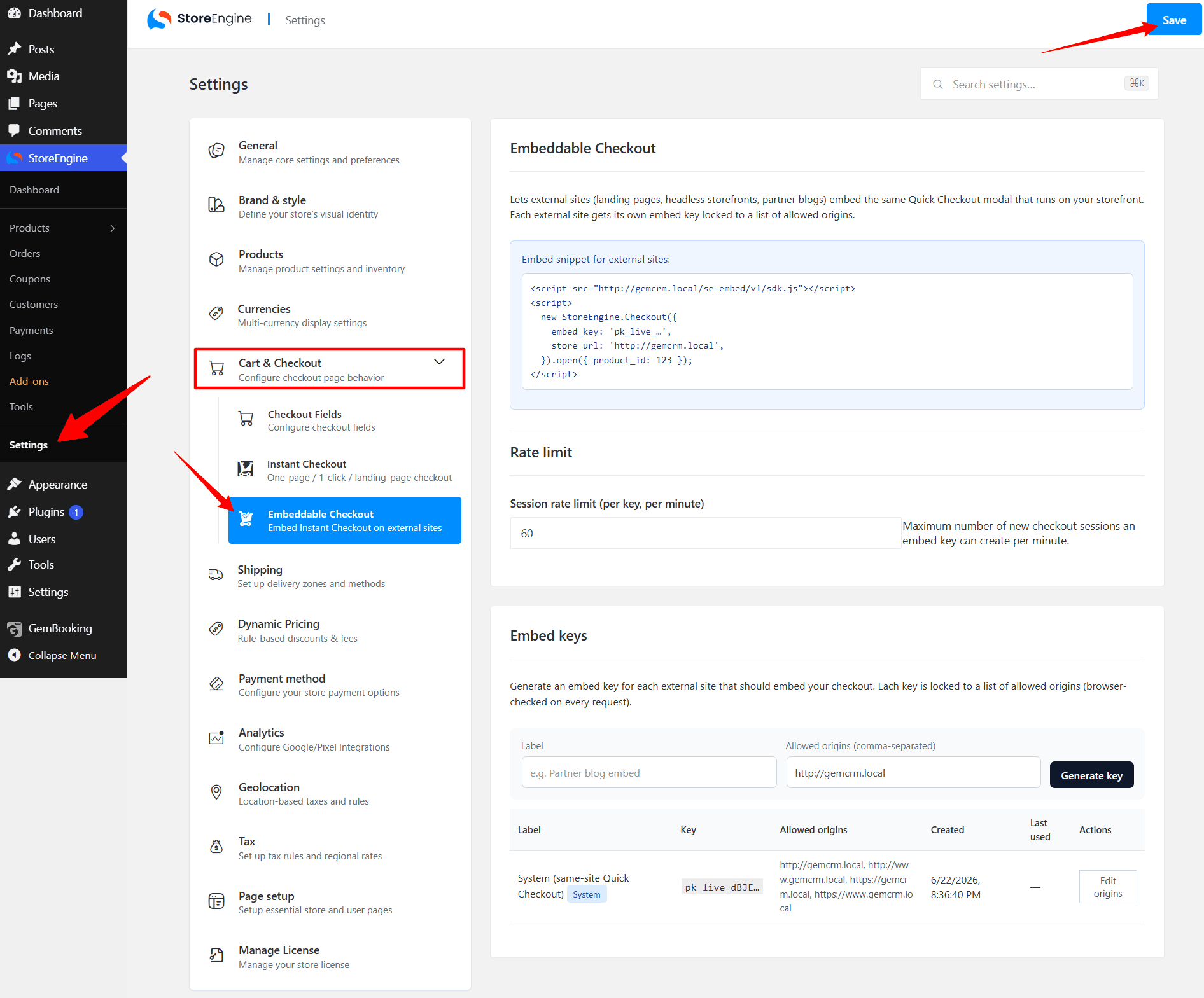Click the GemBooking icon
Image resolution: width=1204 pixels, height=998 pixels.
point(14,628)
